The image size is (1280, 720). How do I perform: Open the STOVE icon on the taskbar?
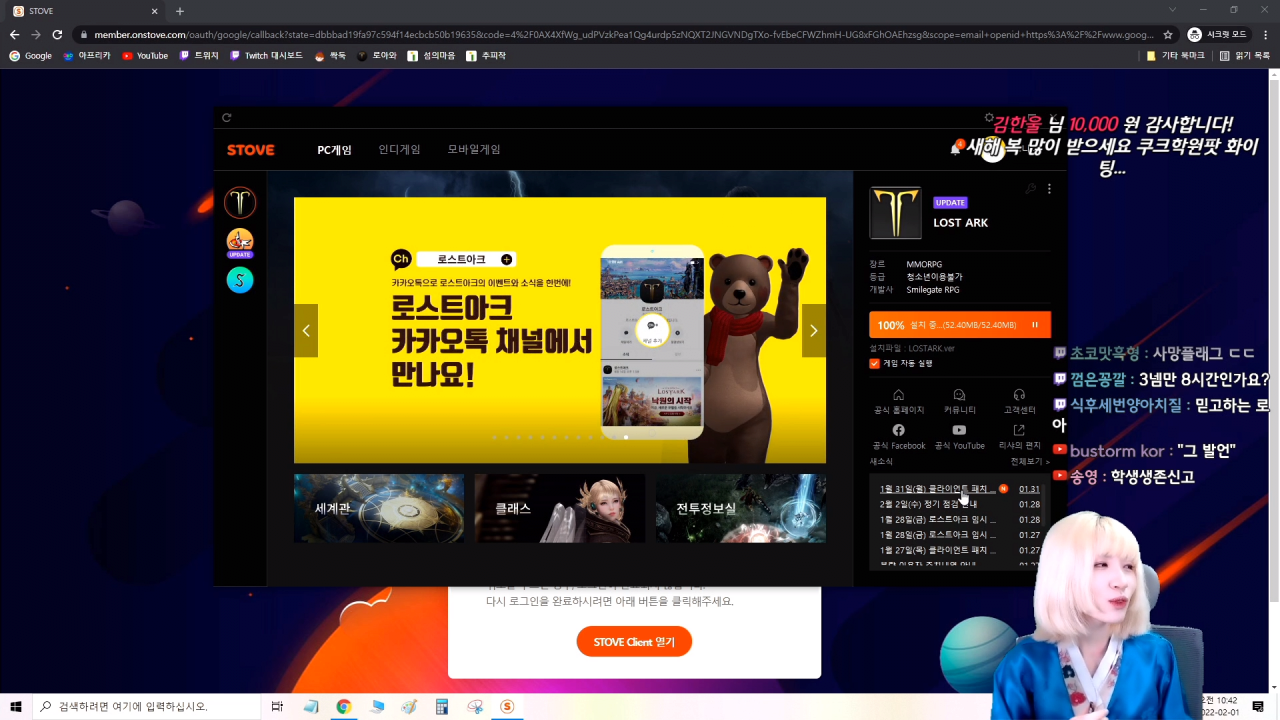507,706
